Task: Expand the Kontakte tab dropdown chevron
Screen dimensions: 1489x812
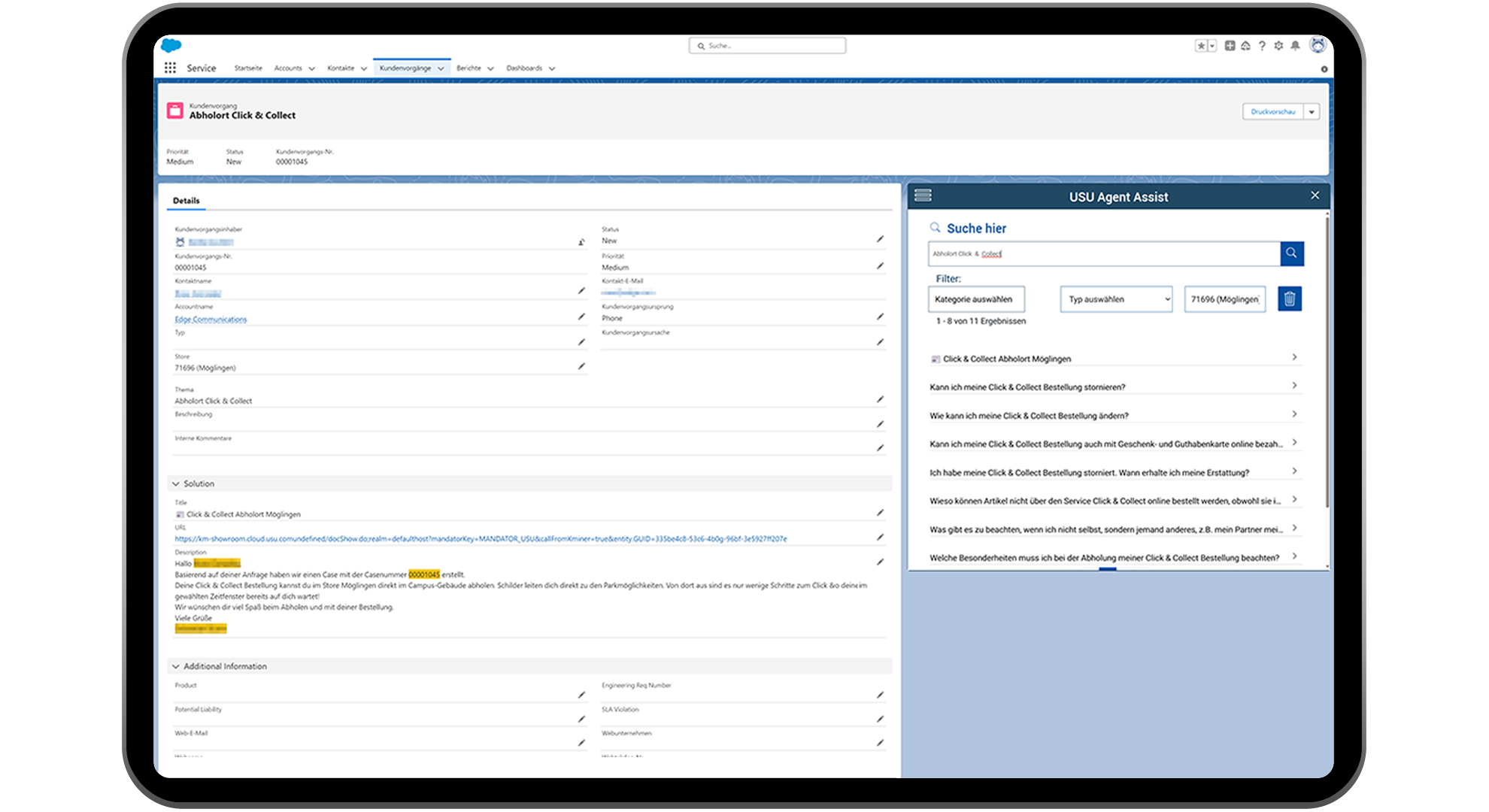Action: [364, 68]
